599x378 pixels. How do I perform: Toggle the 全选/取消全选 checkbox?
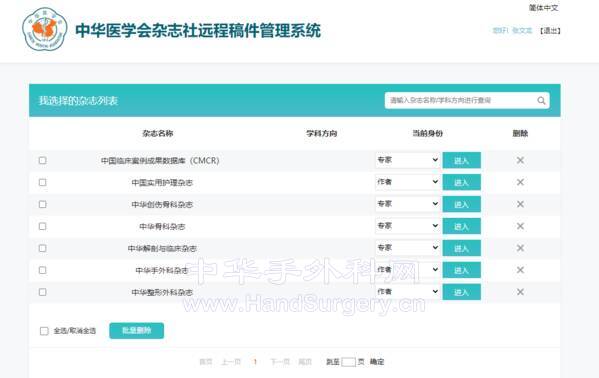coord(44,331)
